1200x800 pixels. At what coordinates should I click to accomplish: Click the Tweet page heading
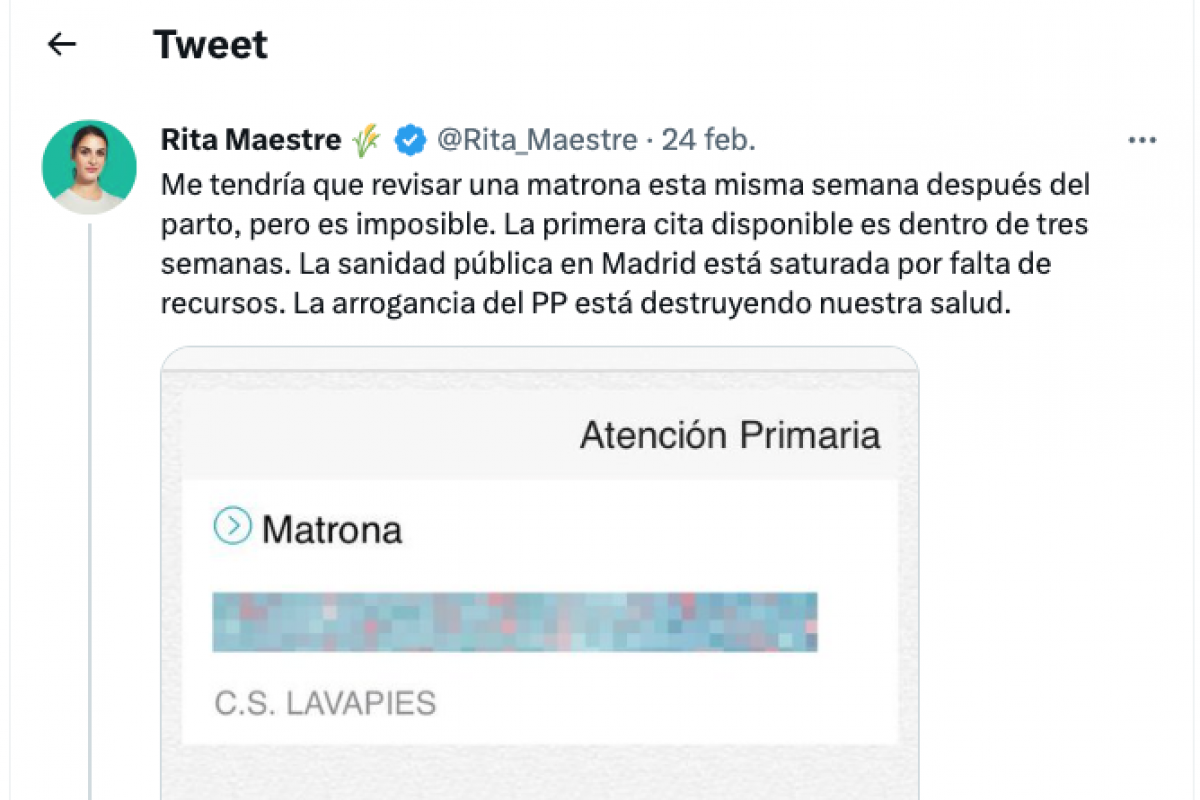[x=210, y=45]
